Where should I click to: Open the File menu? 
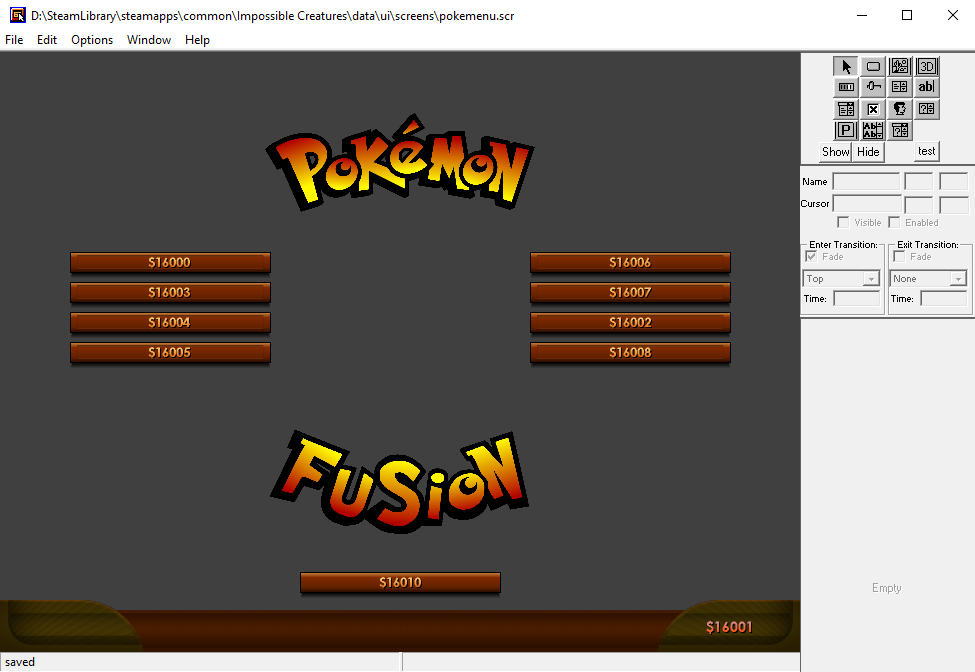(x=14, y=40)
